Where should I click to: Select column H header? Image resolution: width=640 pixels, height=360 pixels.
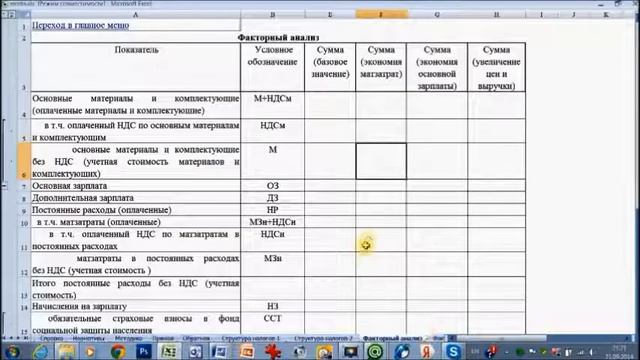496,15
